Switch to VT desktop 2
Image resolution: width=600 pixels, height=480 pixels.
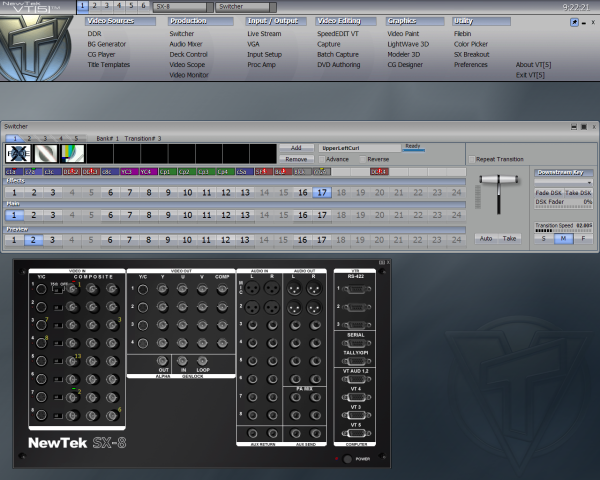(x=95, y=6)
